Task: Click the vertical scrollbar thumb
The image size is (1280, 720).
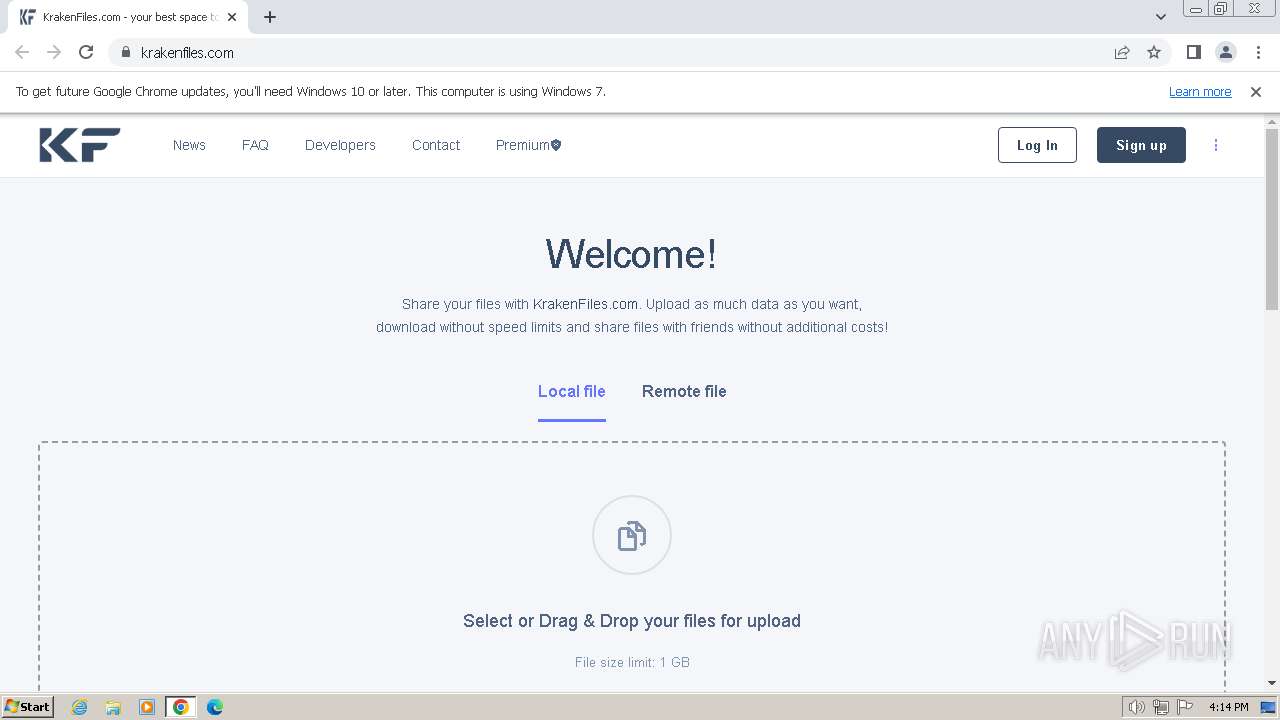Action: [x=1272, y=219]
